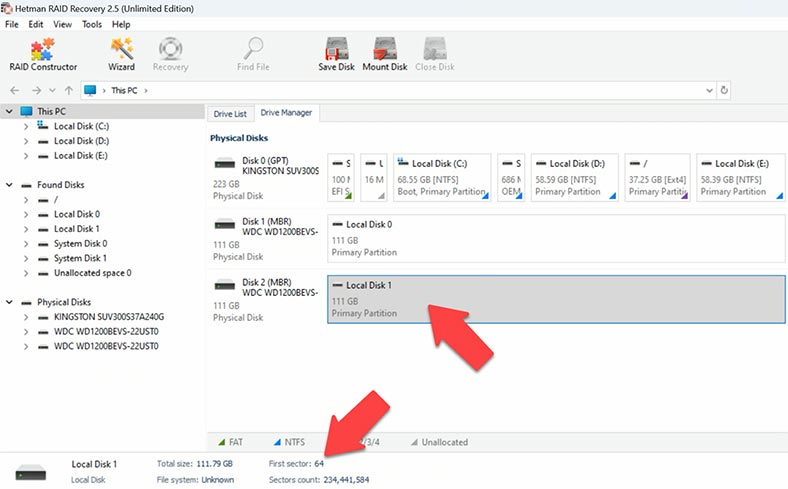Click the Mount Disk icon
This screenshot has height=489, width=788.
click(x=385, y=54)
